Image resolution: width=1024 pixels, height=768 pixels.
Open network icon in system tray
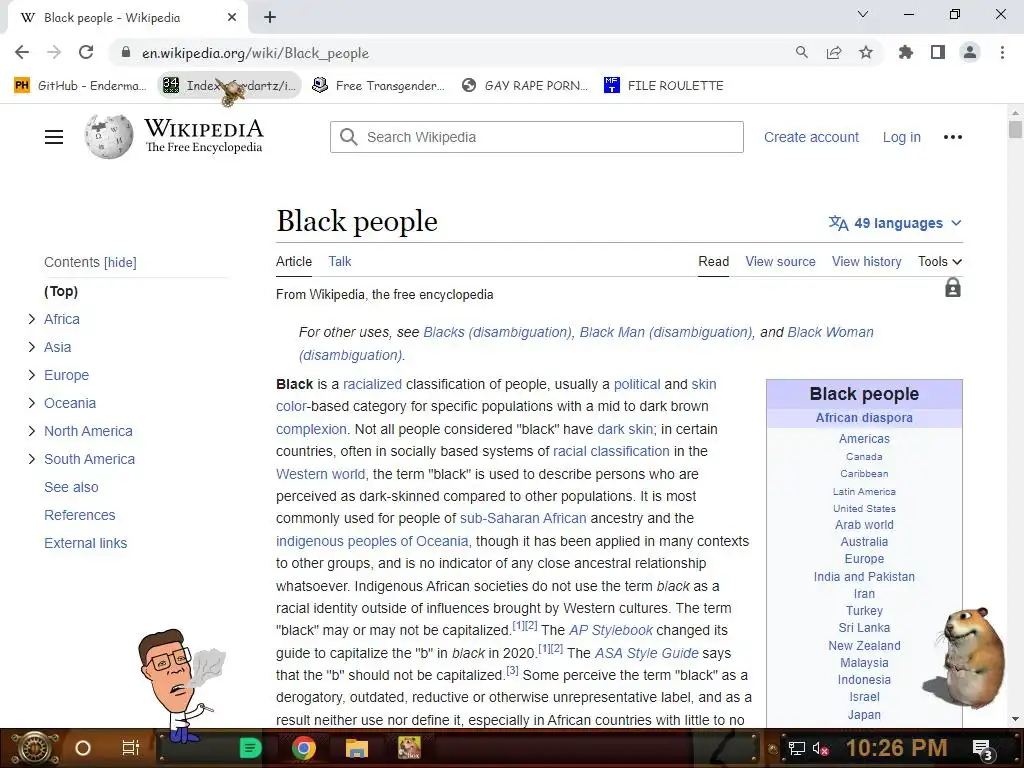tap(796, 748)
